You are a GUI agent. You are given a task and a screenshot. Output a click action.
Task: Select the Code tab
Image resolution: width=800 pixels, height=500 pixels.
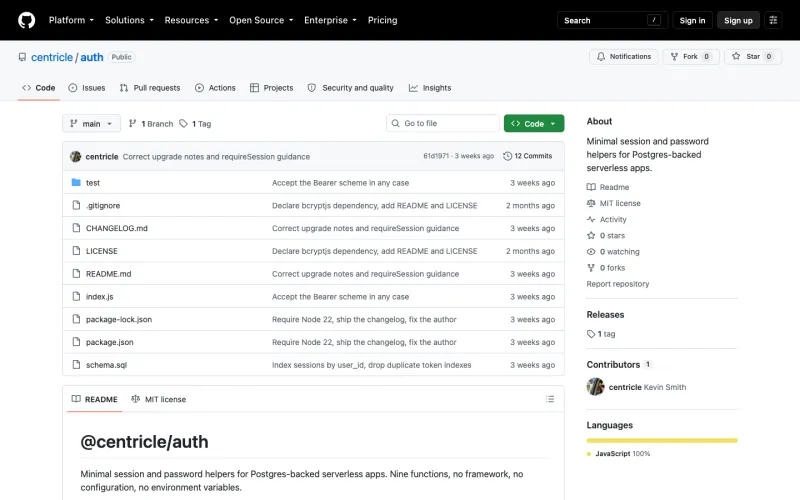click(x=39, y=88)
